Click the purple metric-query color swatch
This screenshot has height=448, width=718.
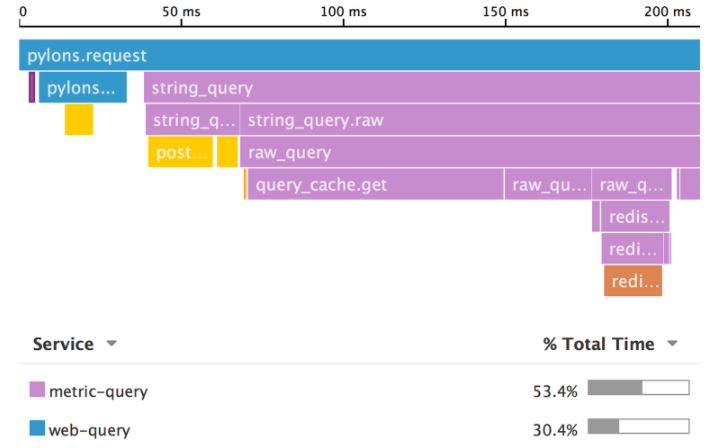pyautogui.click(x=37, y=390)
